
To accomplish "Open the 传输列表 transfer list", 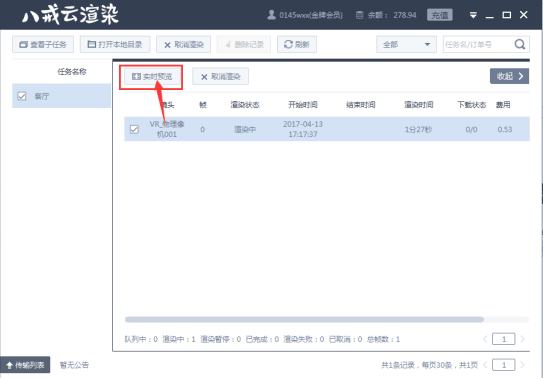I will coord(25,365).
